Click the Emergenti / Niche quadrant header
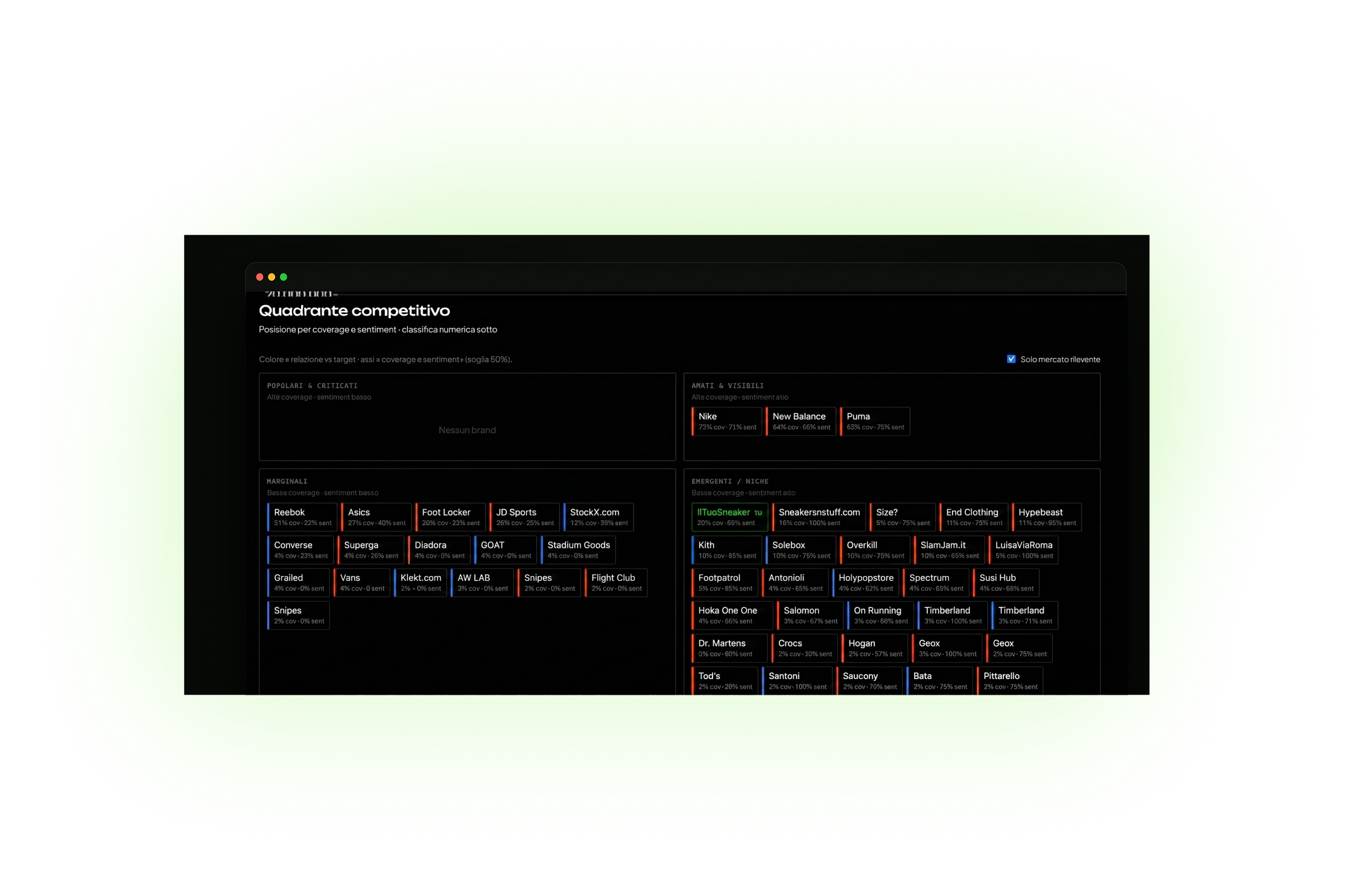Image resolution: width=1372 pixels, height=877 pixels. (730, 482)
